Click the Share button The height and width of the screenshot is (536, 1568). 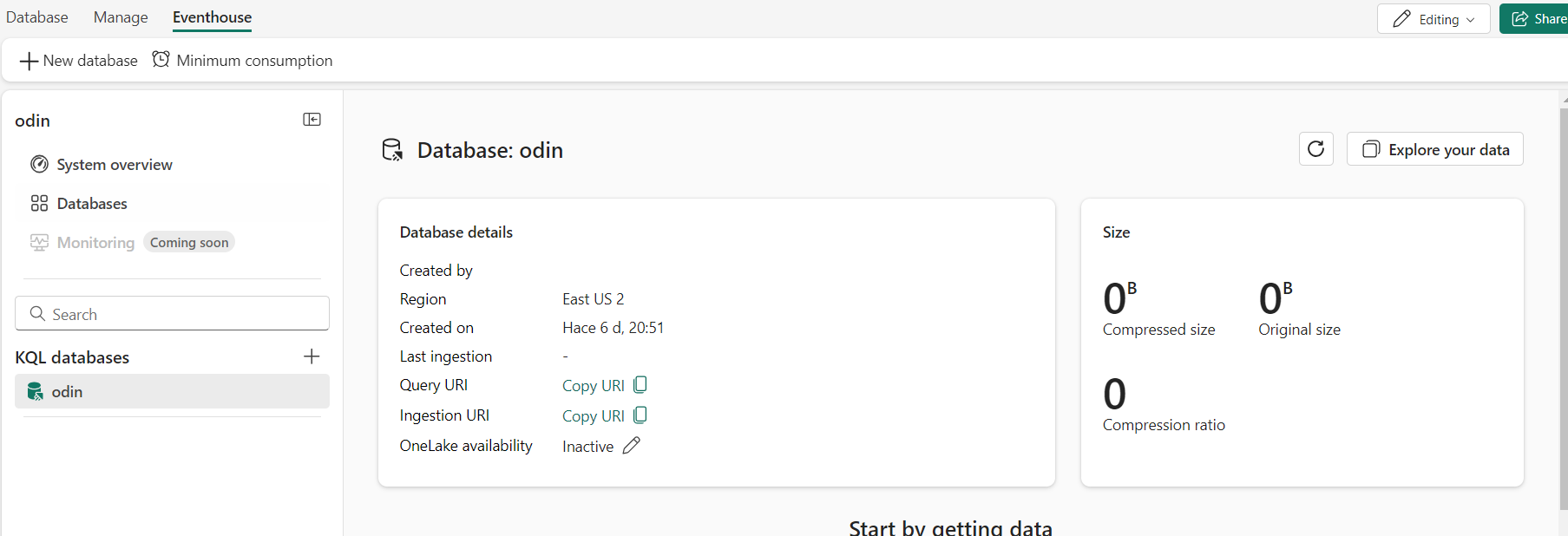1538,19
